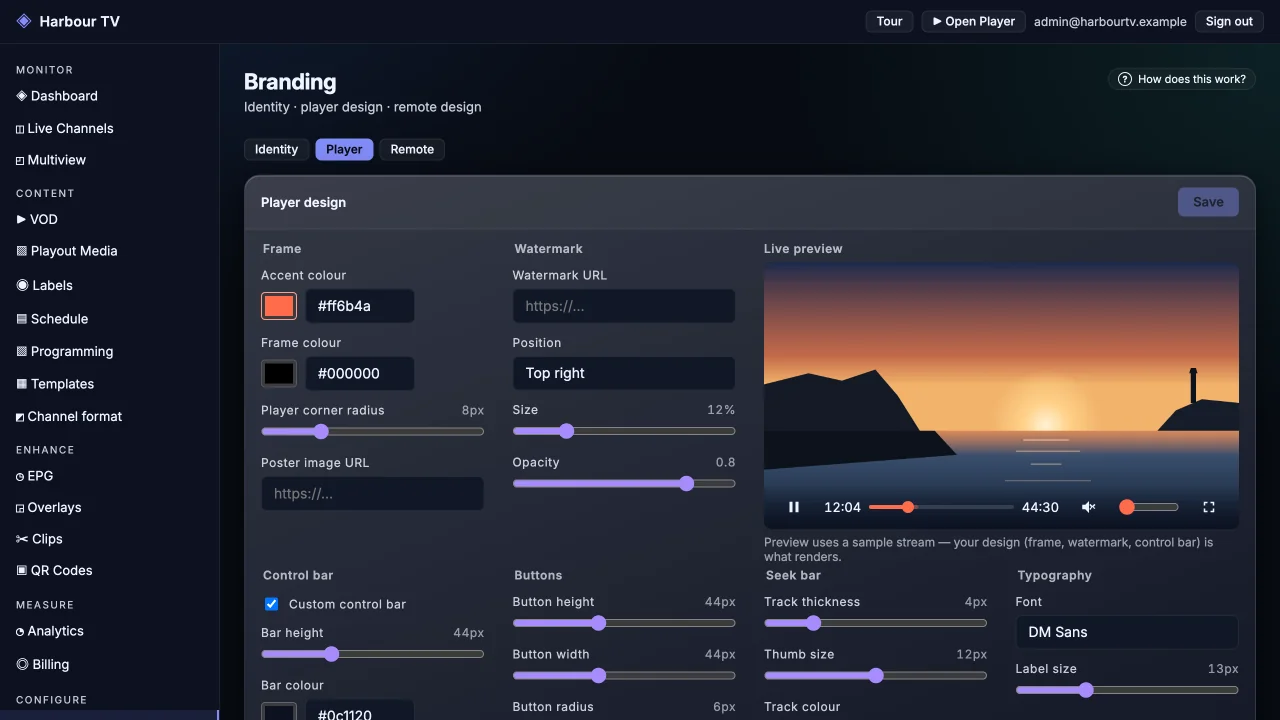
Task: Switch to the Identity tab
Action: click(276, 149)
